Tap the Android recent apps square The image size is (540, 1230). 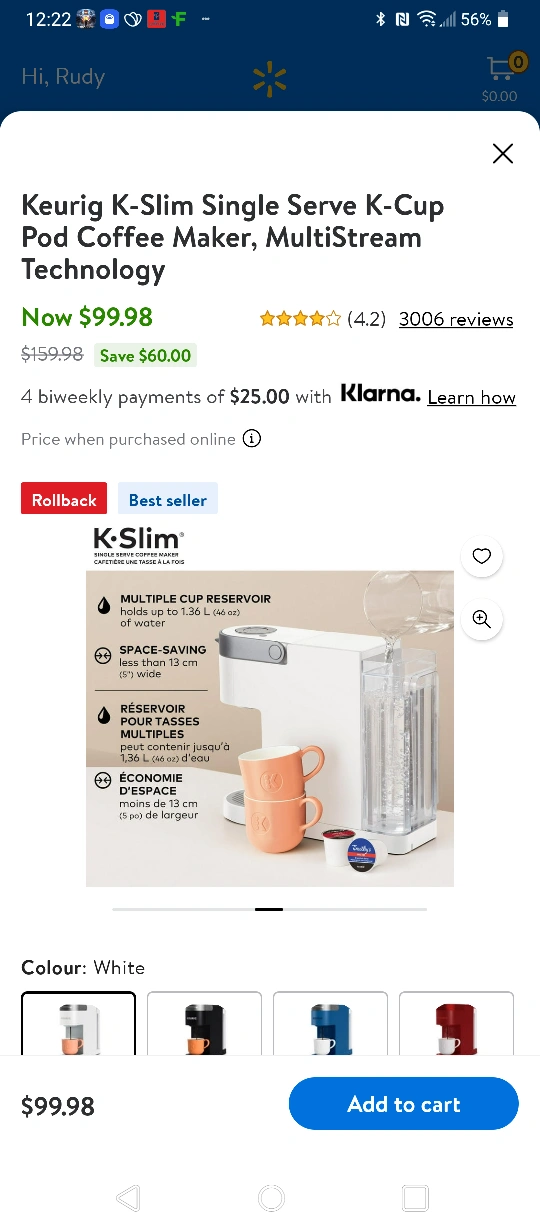tap(415, 1198)
